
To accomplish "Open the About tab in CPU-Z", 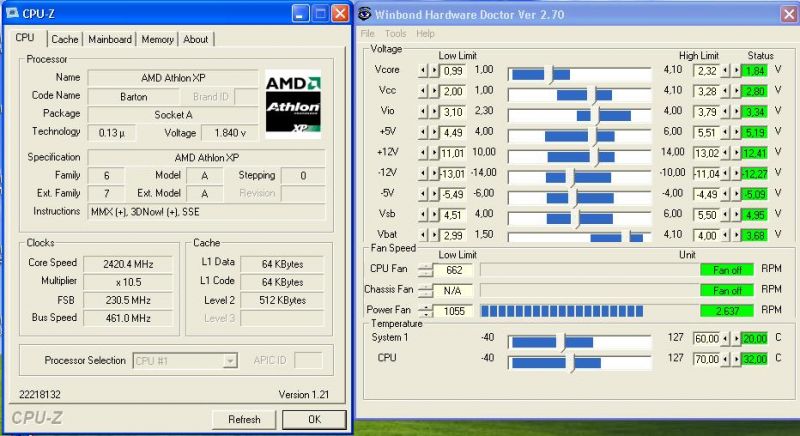I will coord(195,39).
